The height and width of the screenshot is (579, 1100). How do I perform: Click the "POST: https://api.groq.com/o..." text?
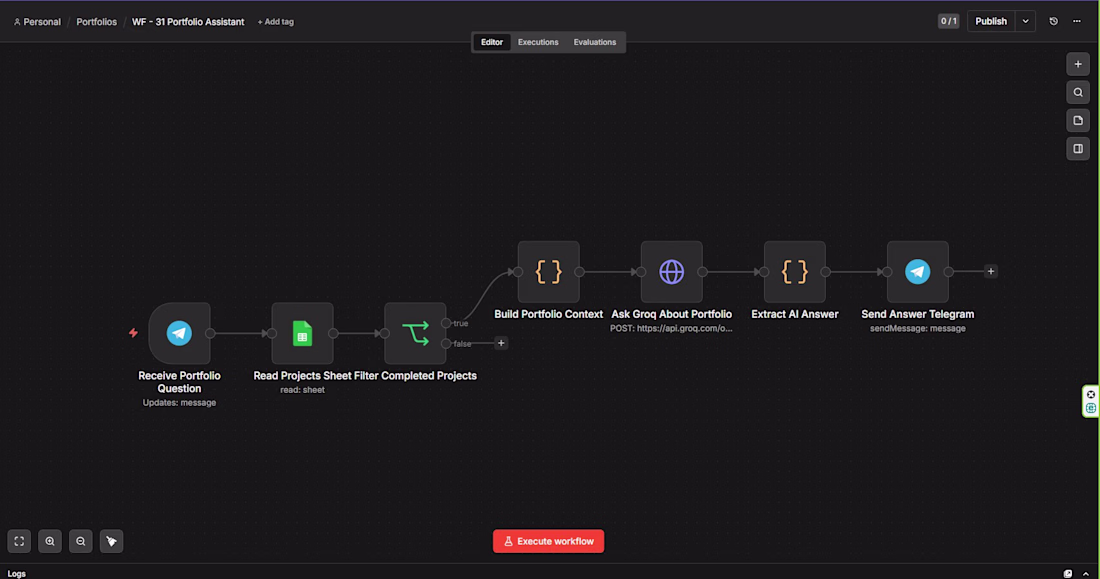click(x=671, y=328)
